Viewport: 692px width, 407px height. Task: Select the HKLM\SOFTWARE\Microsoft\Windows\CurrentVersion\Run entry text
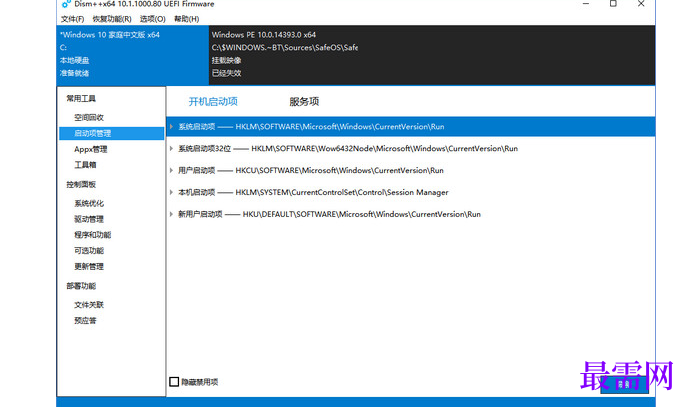click(x=340, y=127)
